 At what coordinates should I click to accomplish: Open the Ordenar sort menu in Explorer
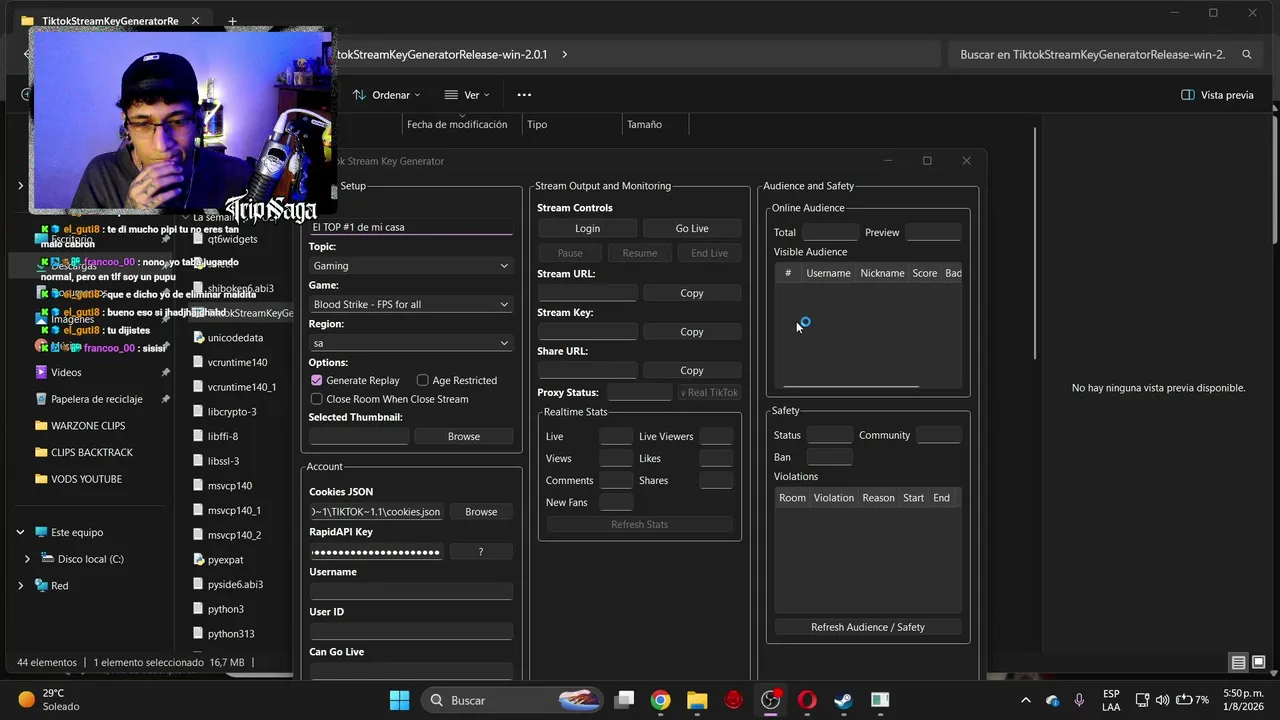386,95
